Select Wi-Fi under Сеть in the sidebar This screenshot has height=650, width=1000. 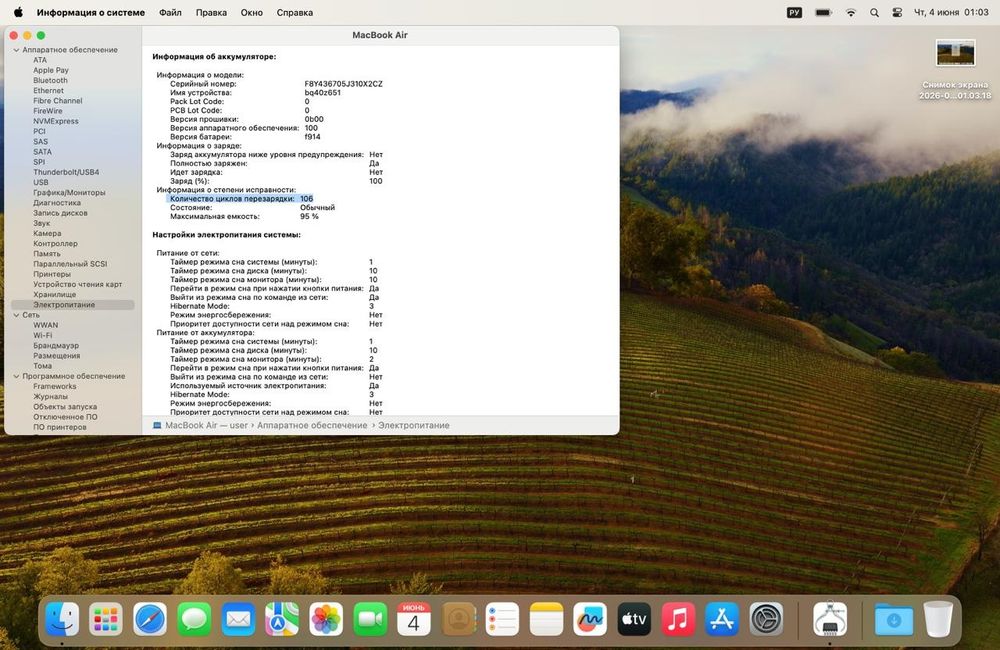43,336
